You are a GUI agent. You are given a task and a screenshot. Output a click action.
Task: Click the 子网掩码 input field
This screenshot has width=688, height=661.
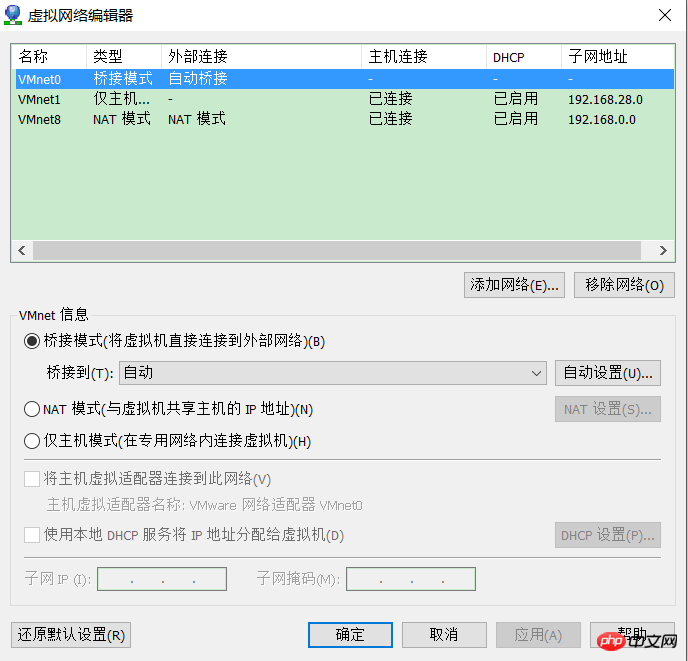pyautogui.click(x=411, y=579)
